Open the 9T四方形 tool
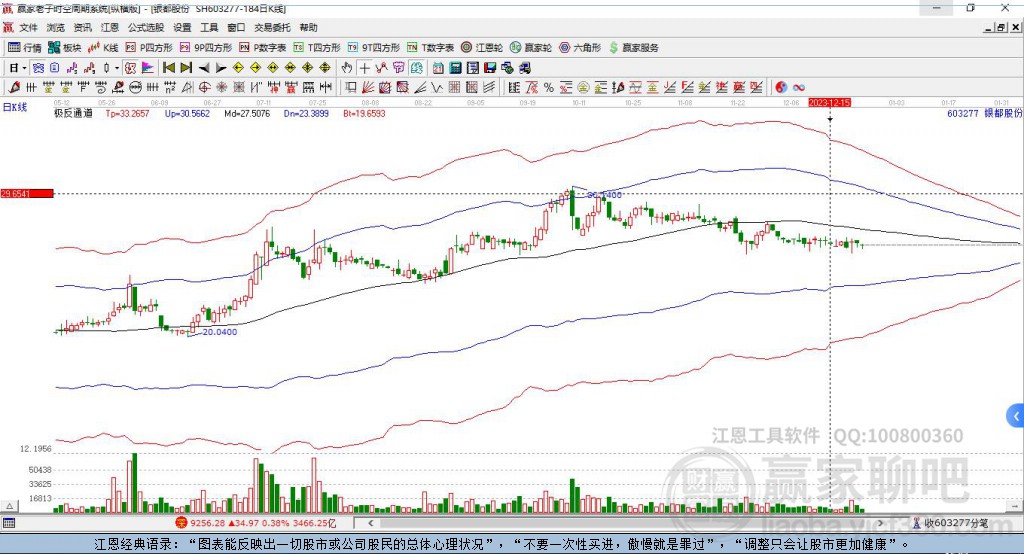Screen dimensions: 1024x554 [374, 48]
